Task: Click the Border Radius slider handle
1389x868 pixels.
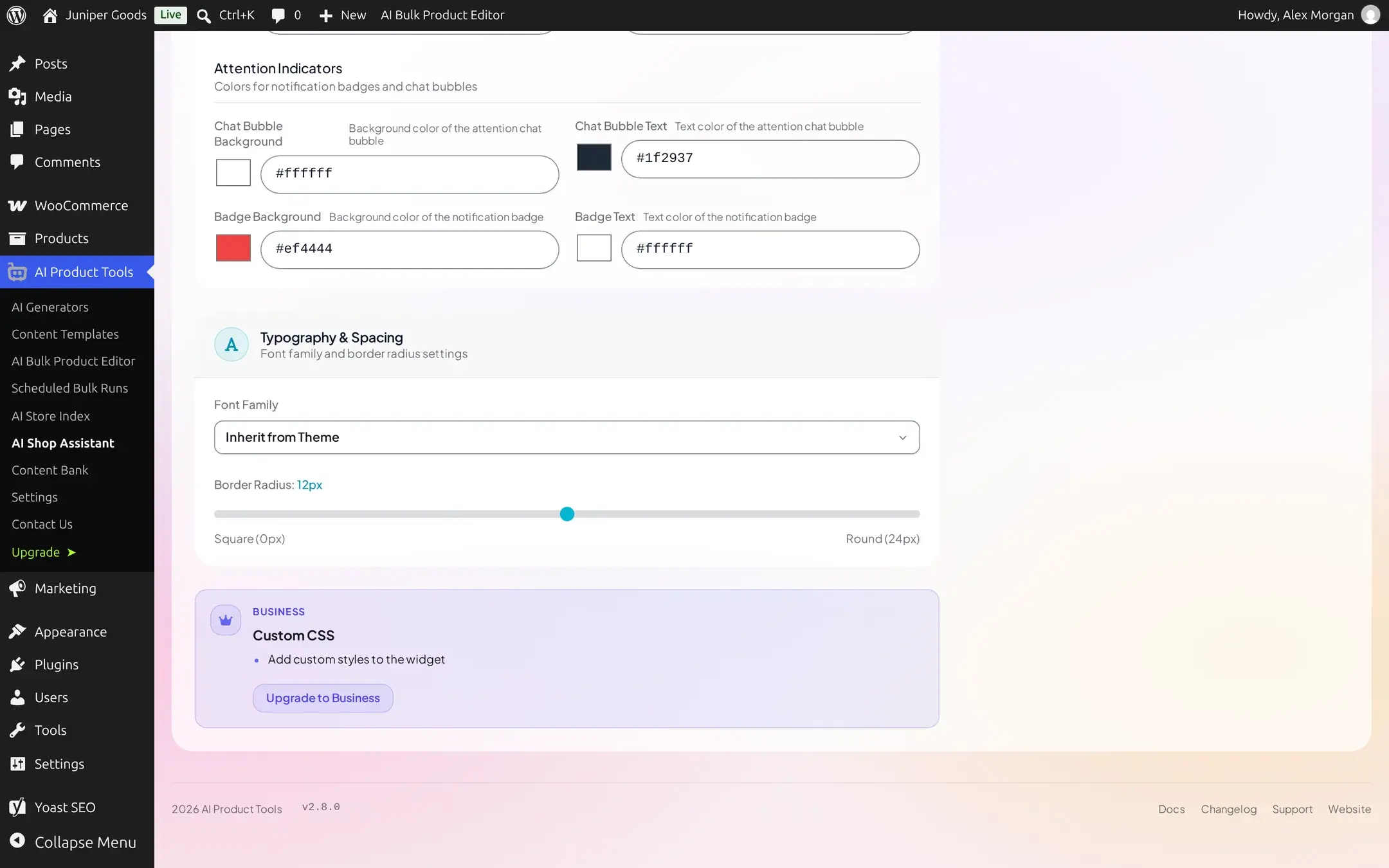Action: click(567, 514)
